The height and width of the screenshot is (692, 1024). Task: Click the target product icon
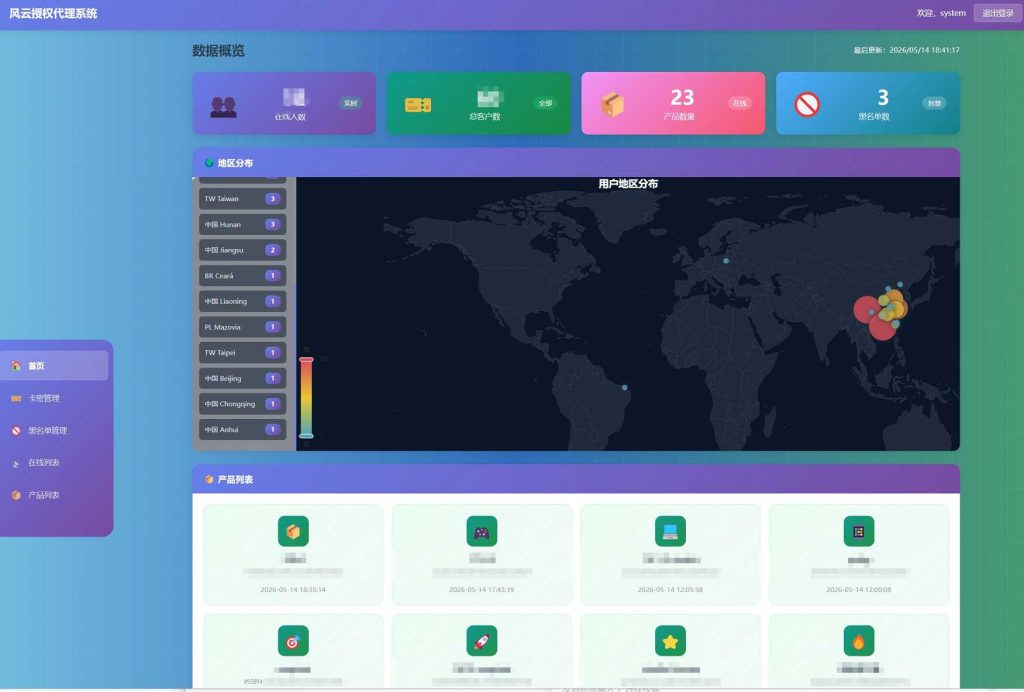tap(293, 641)
